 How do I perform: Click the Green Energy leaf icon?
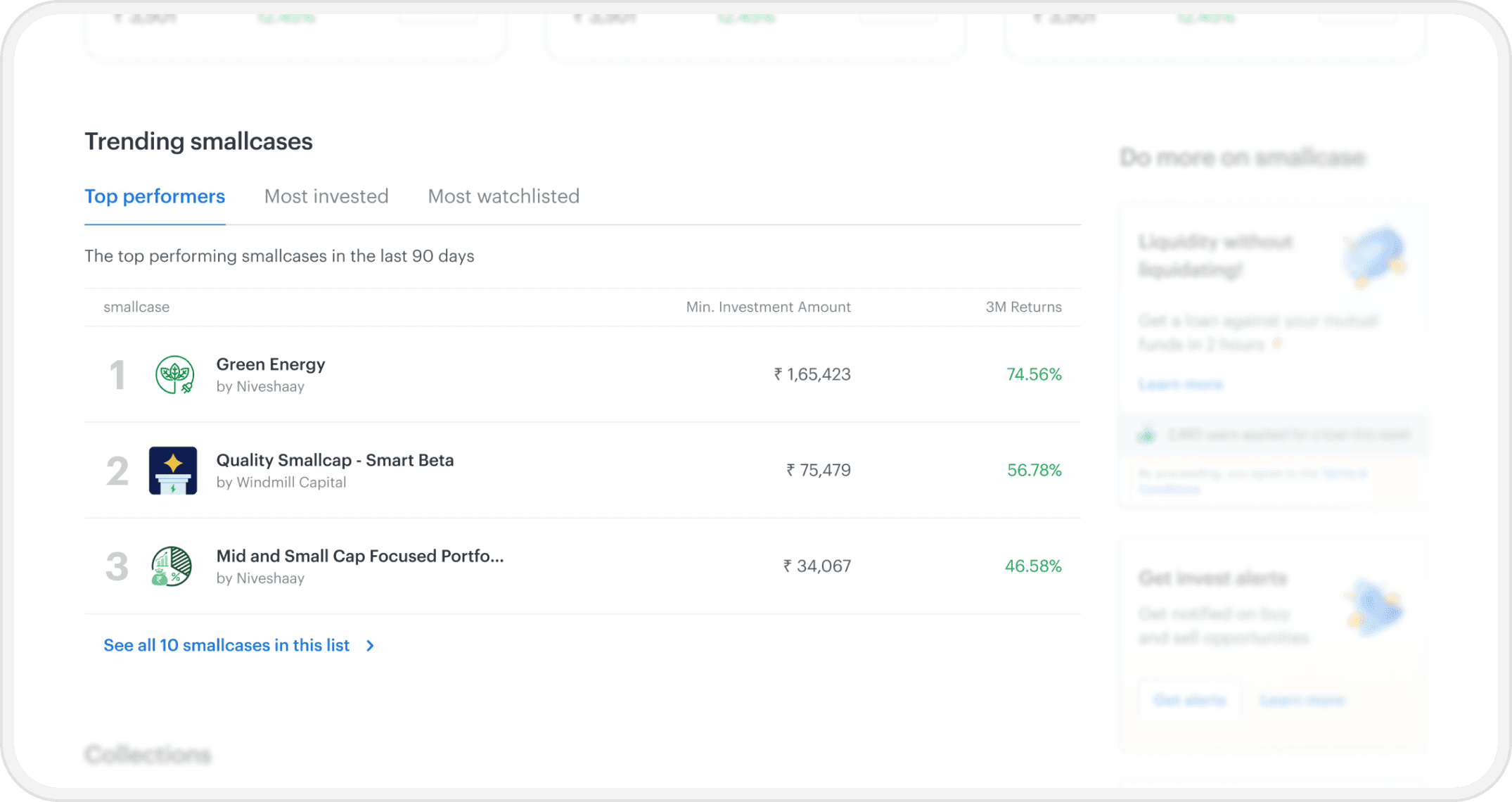[174, 374]
